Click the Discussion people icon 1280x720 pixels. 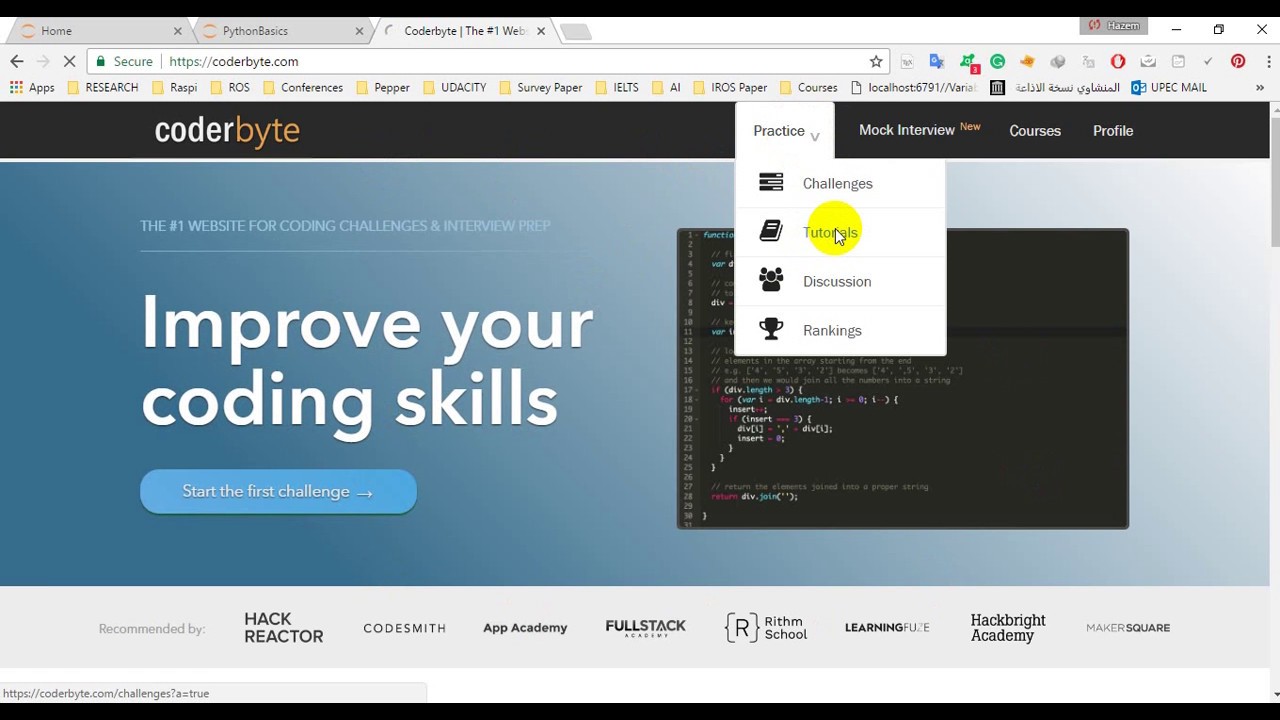click(x=771, y=280)
